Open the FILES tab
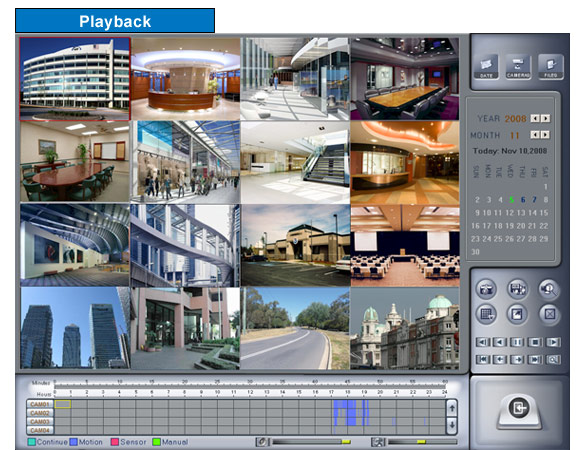The width and height of the screenshot is (585, 450). coord(551,66)
